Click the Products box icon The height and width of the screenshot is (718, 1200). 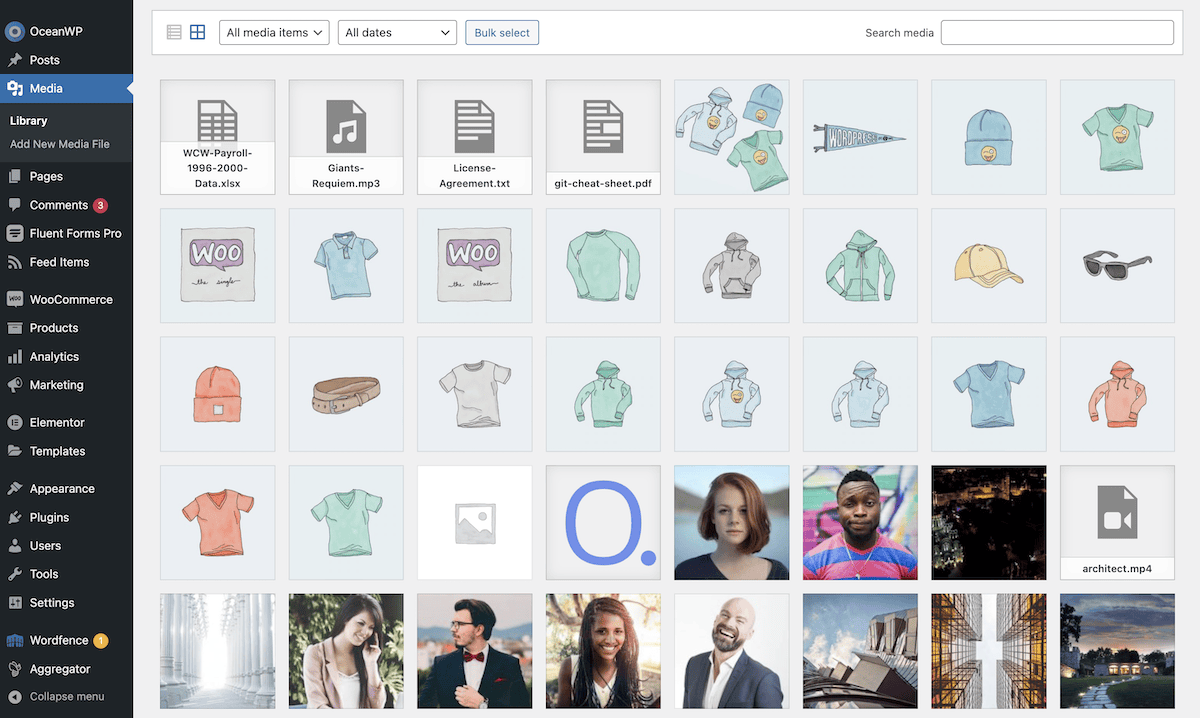(x=14, y=328)
